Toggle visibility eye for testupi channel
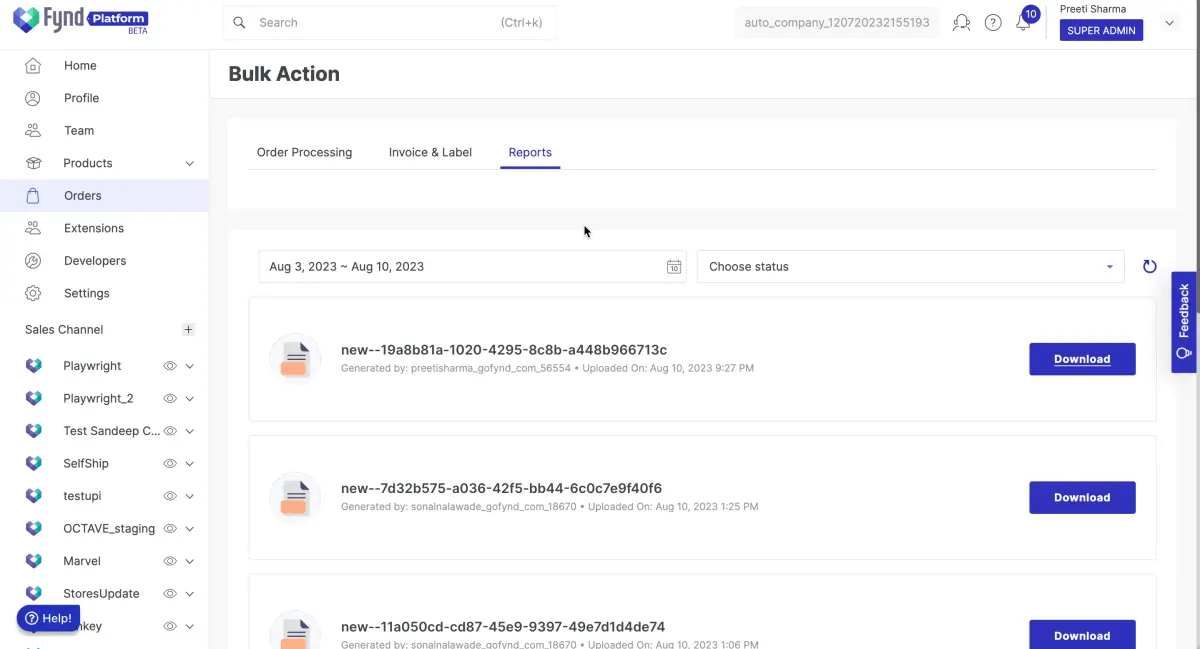Image resolution: width=1200 pixels, height=649 pixels. (x=170, y=496)
